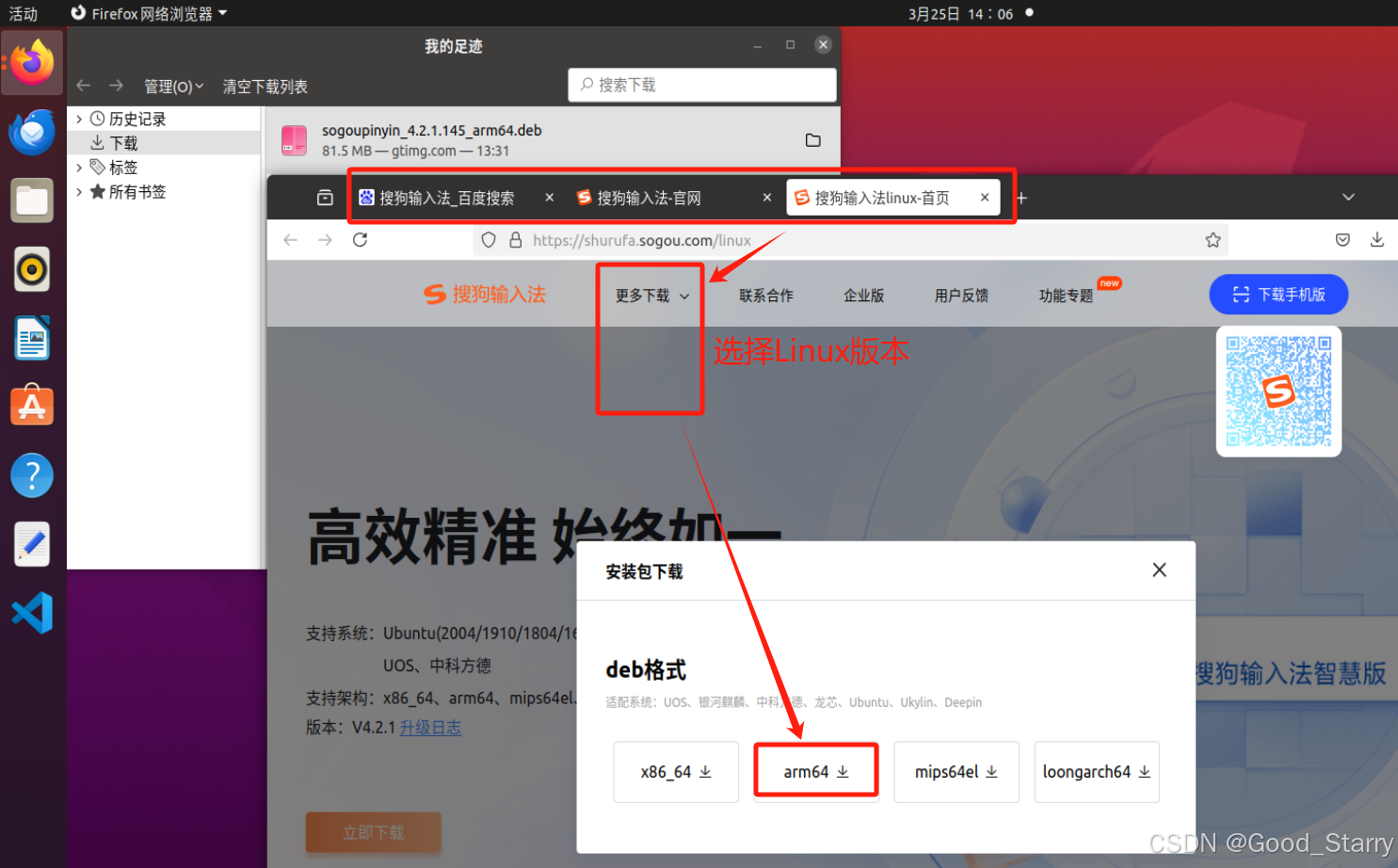Image resolution: width=1398 pixels, height=868 pixels.
Task: Open the browser downloads panel arrow
Action: [1377, 240]
